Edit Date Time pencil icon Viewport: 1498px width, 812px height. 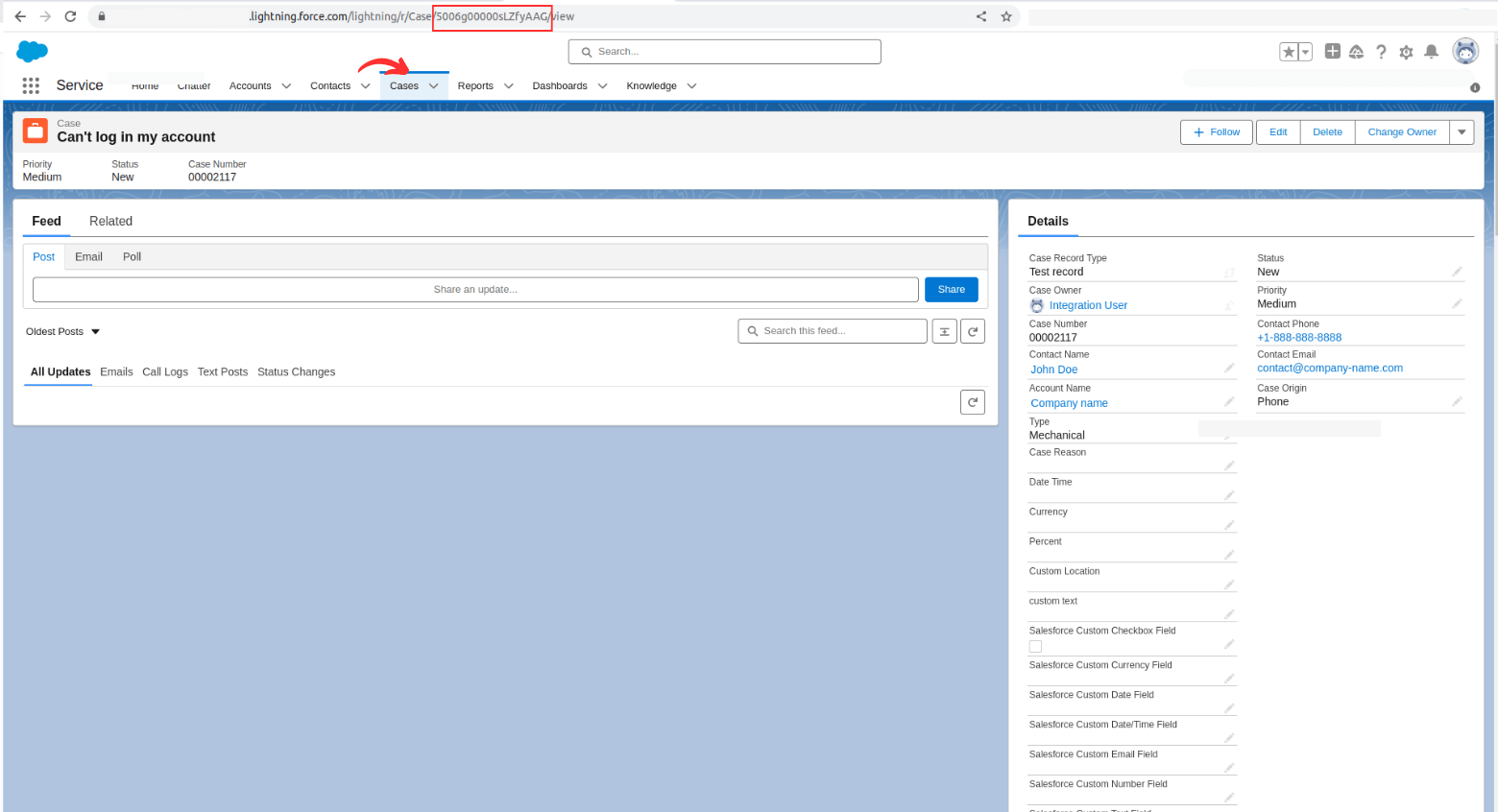click(1229, 495)
